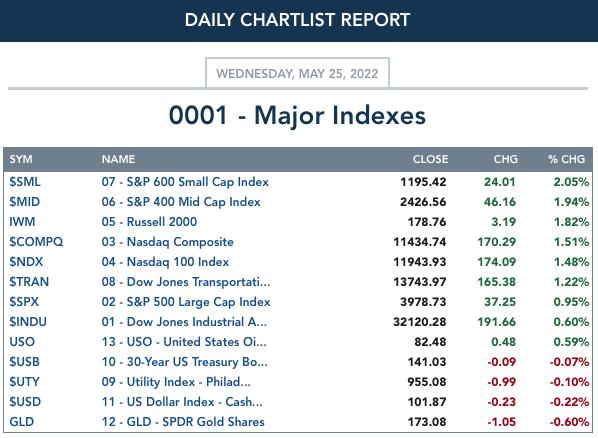Select the US Dollar Index entry
Screen dimensions: 598x438
(182, 402)
